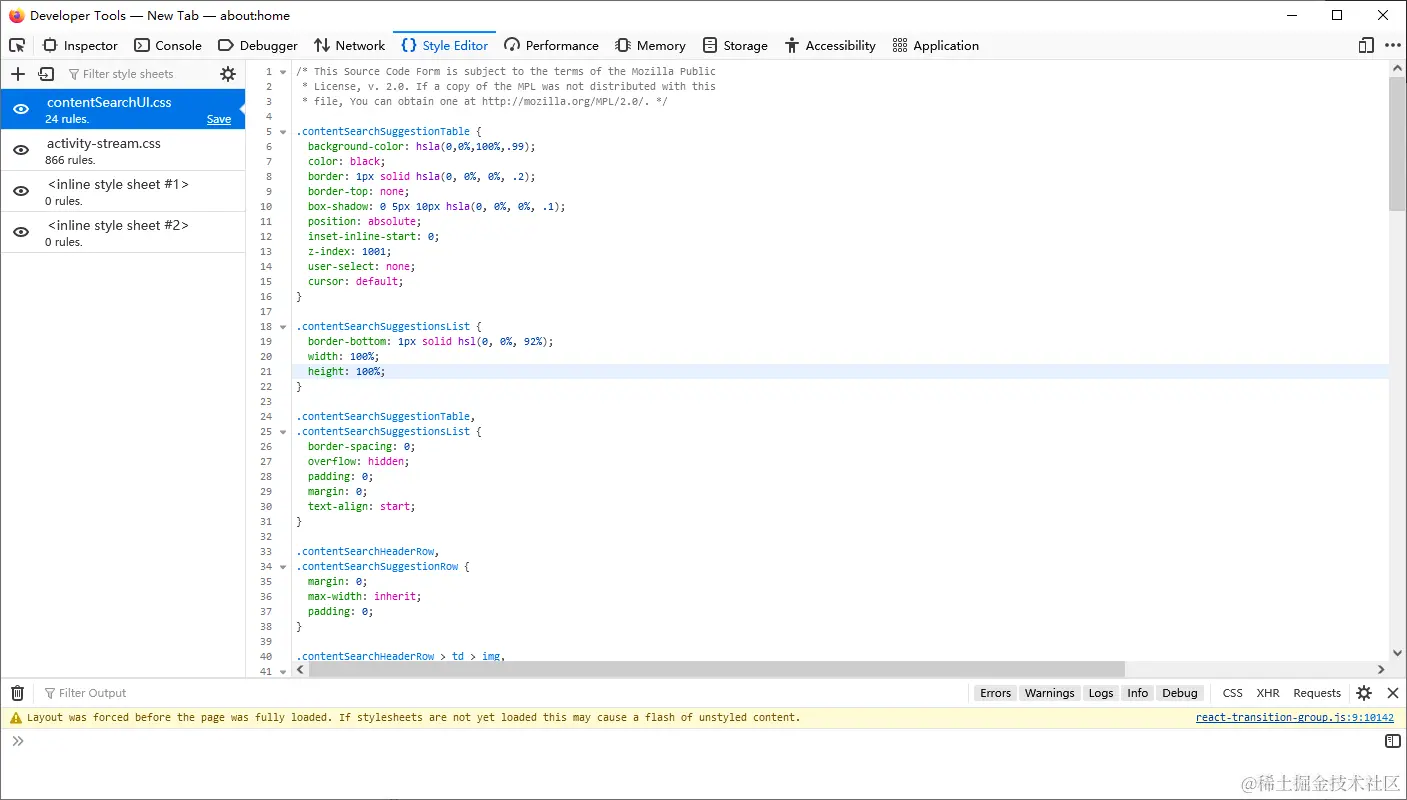Screen dimensions: 1407x800
Task: Import a style sheet icon
Action: 46,74
